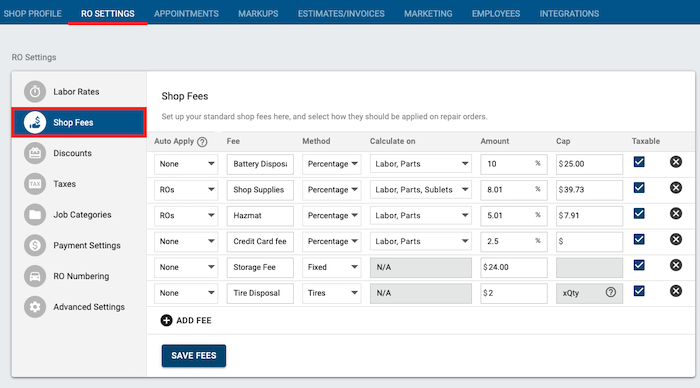The width and height of the screenshot is (700, 388).
Task: Delete the Storage Fee row
Action: 676,265
